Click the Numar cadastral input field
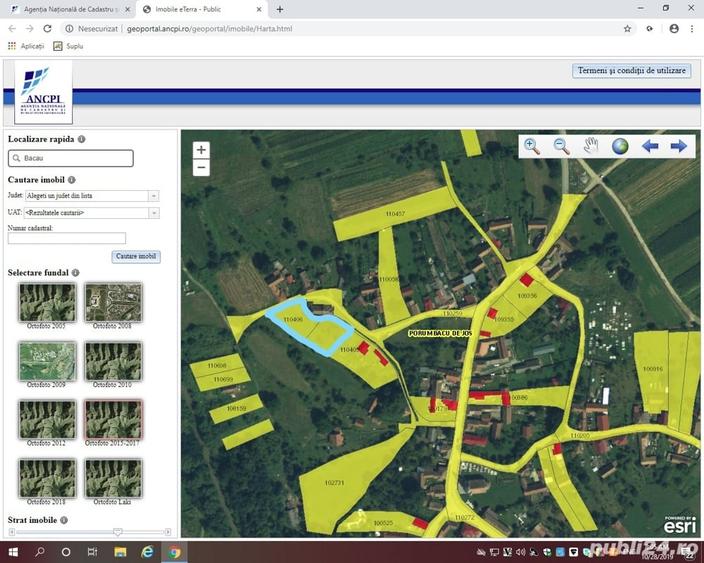The image size is (704, 563). pyautogui.click(x=67, y=238)
